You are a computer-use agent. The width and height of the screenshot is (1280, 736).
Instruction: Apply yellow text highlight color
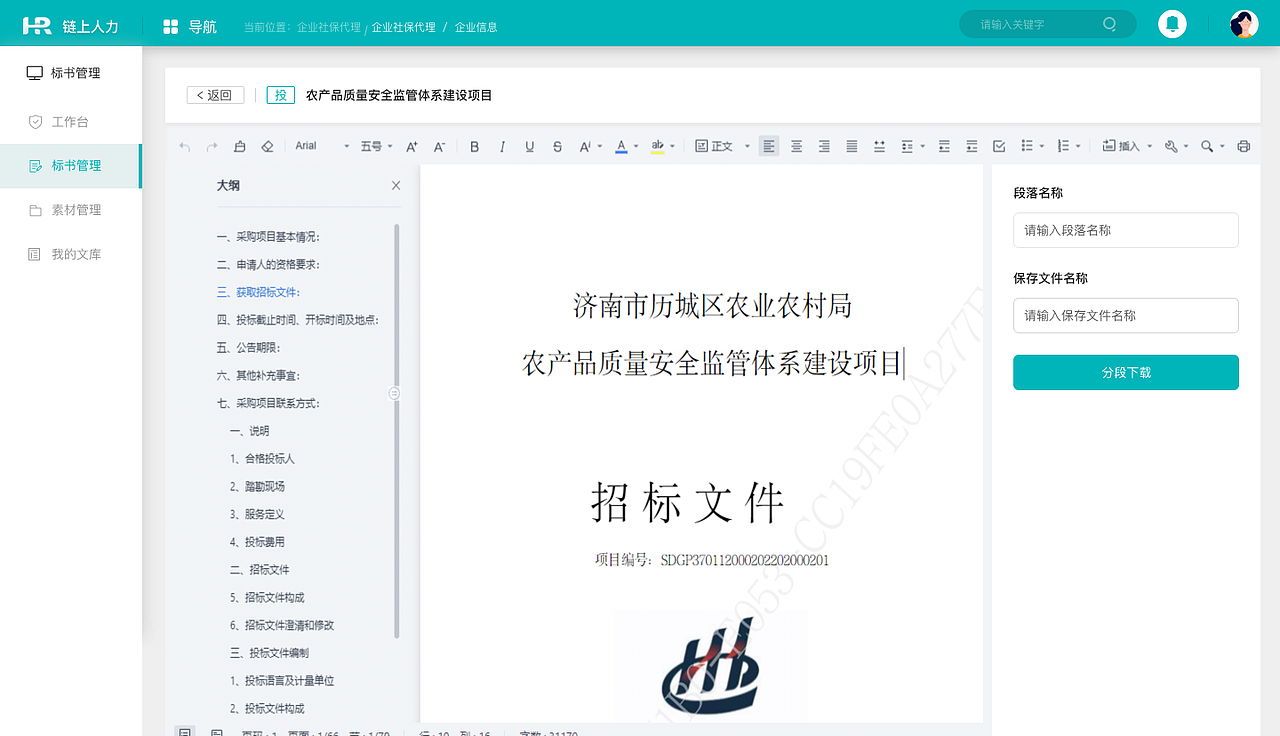point(658,146)
